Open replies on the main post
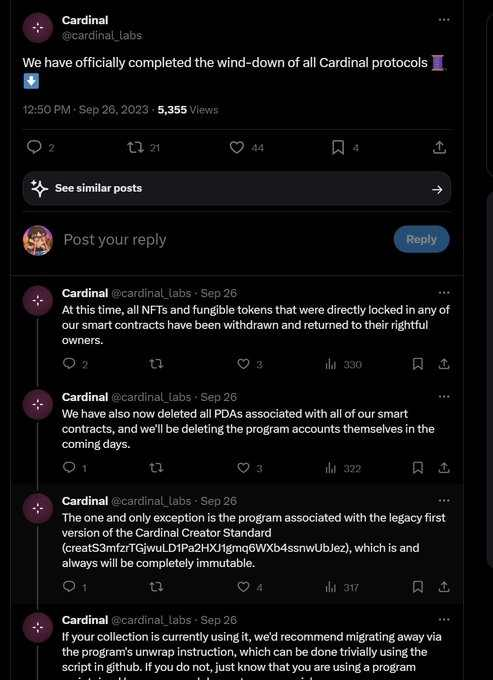The width and height of the screenshot is (493, 680). coord(41,148)
